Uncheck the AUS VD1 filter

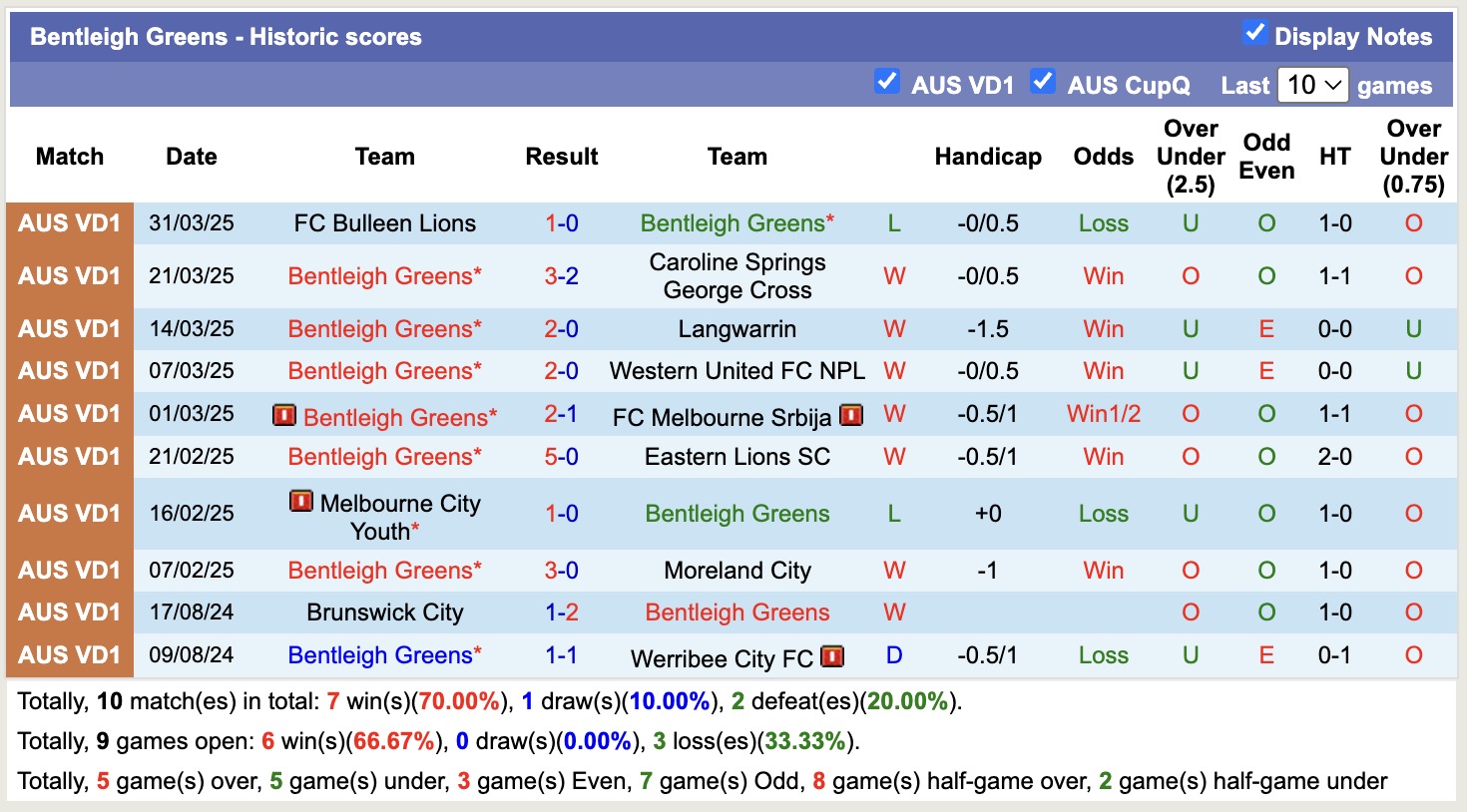887,81
